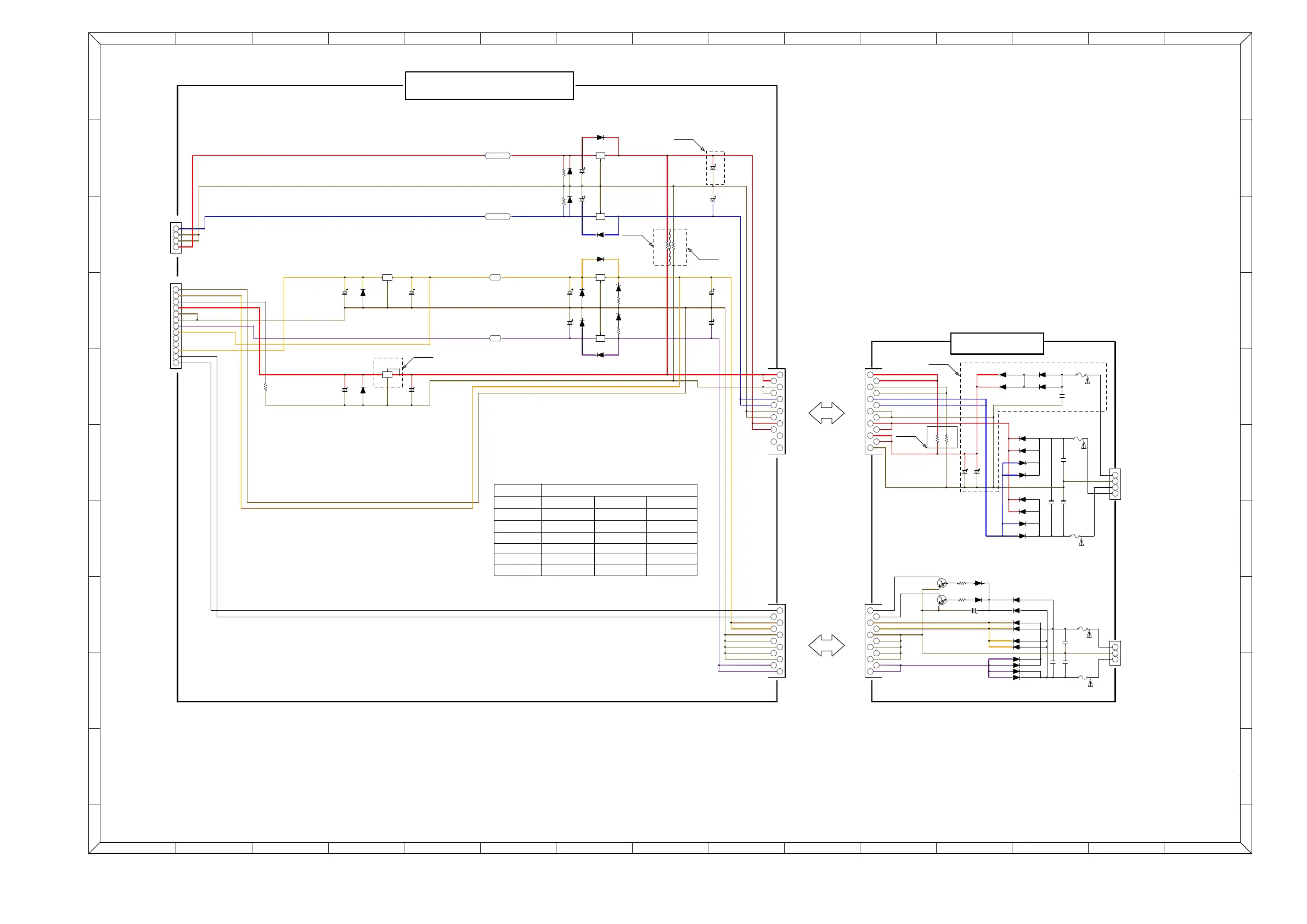Click the upper transistor symbol in right board

[x=942, y=584]
